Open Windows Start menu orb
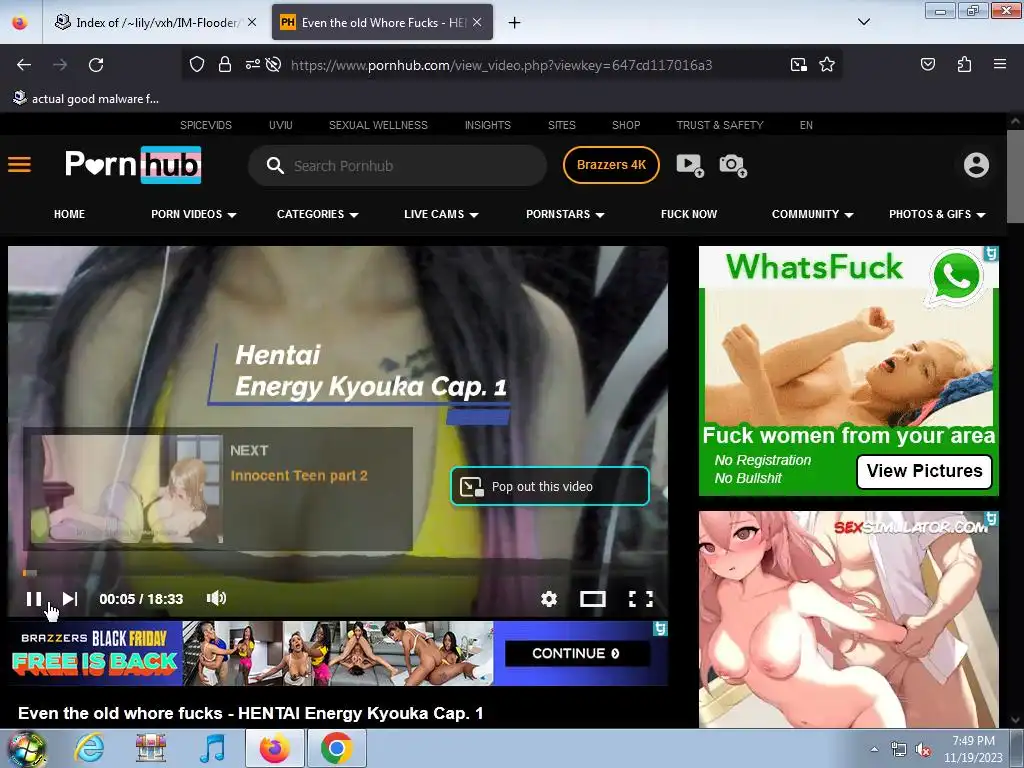1024x768 pixels. 26,749
